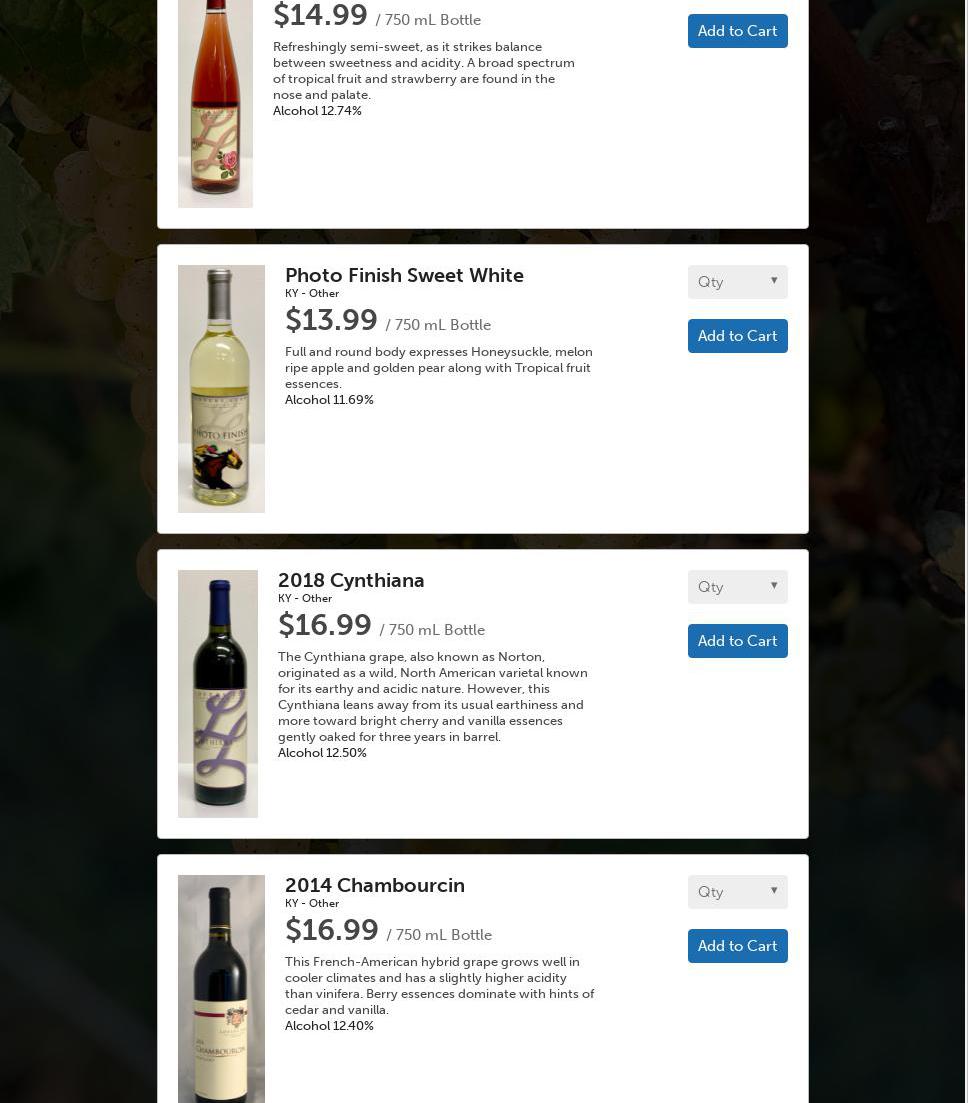Click the 2014 Chambourcin bottle image

tap(222, 989)
